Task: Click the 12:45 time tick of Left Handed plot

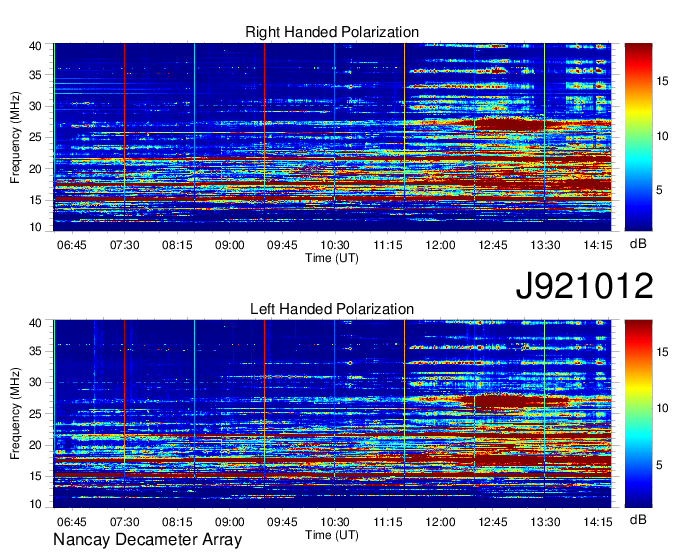Action: point(493,522)
